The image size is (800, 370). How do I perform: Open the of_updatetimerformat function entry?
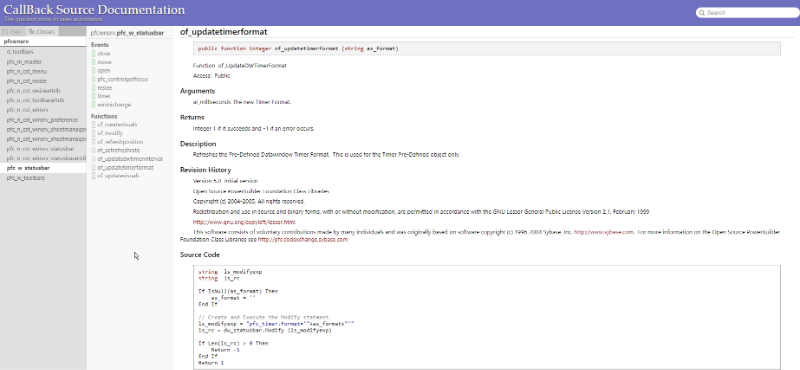coord(126,167)
